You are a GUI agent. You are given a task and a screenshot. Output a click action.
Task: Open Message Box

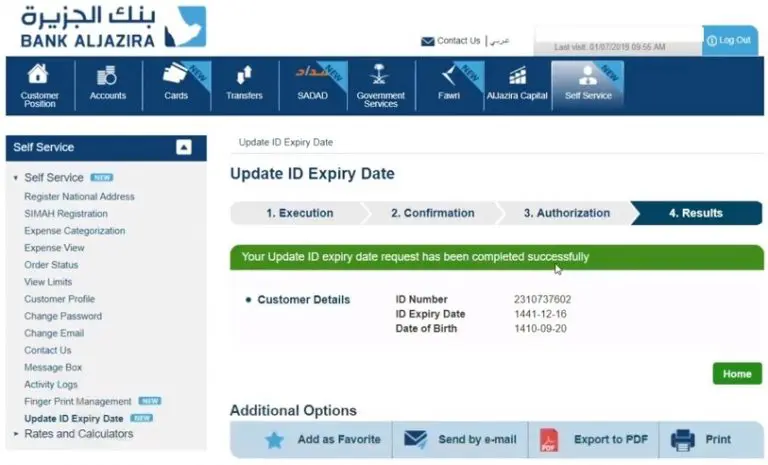(x=53, y=367)
